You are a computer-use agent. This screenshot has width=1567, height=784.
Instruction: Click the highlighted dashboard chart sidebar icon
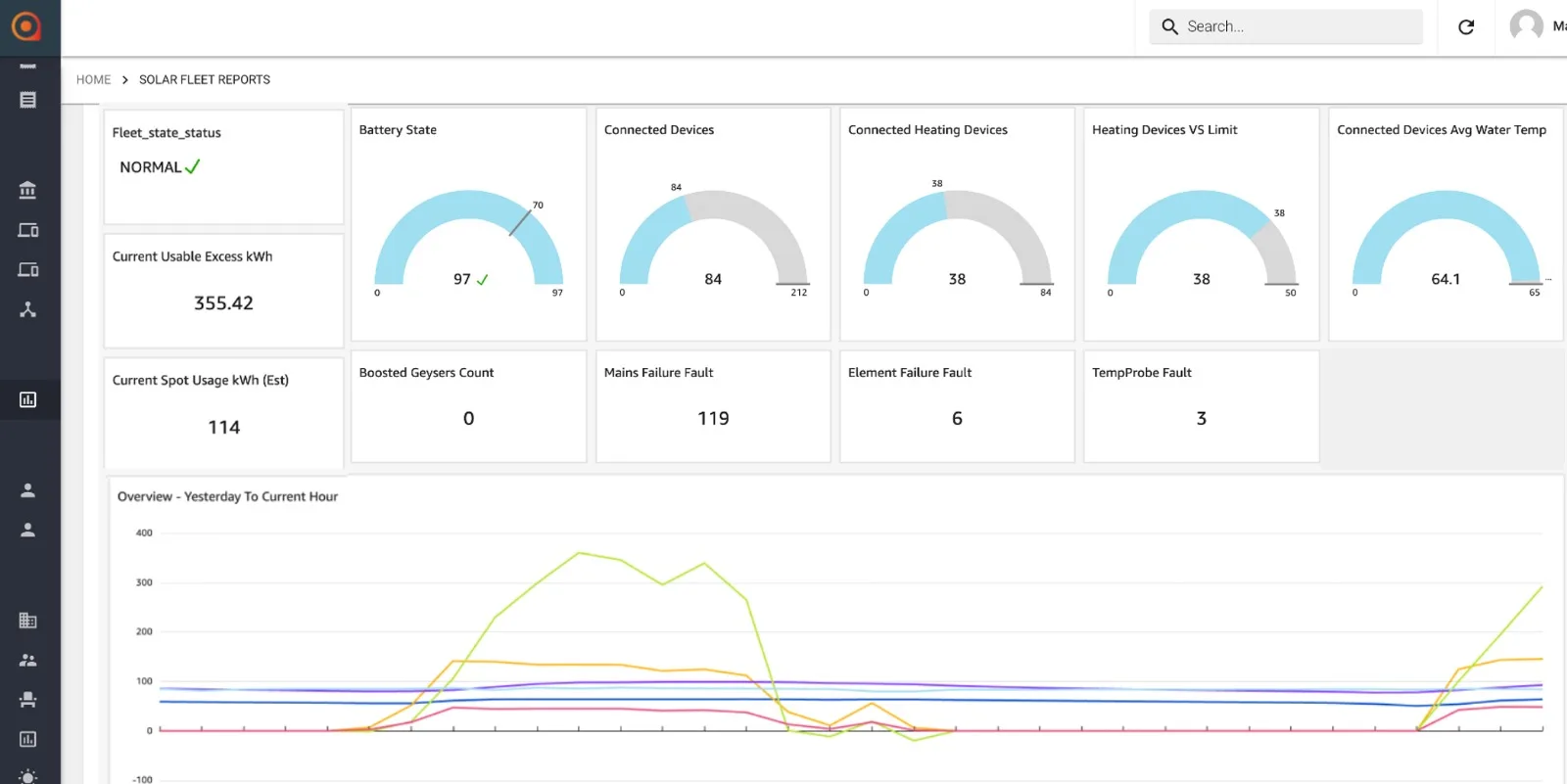[x=27, y=399]
